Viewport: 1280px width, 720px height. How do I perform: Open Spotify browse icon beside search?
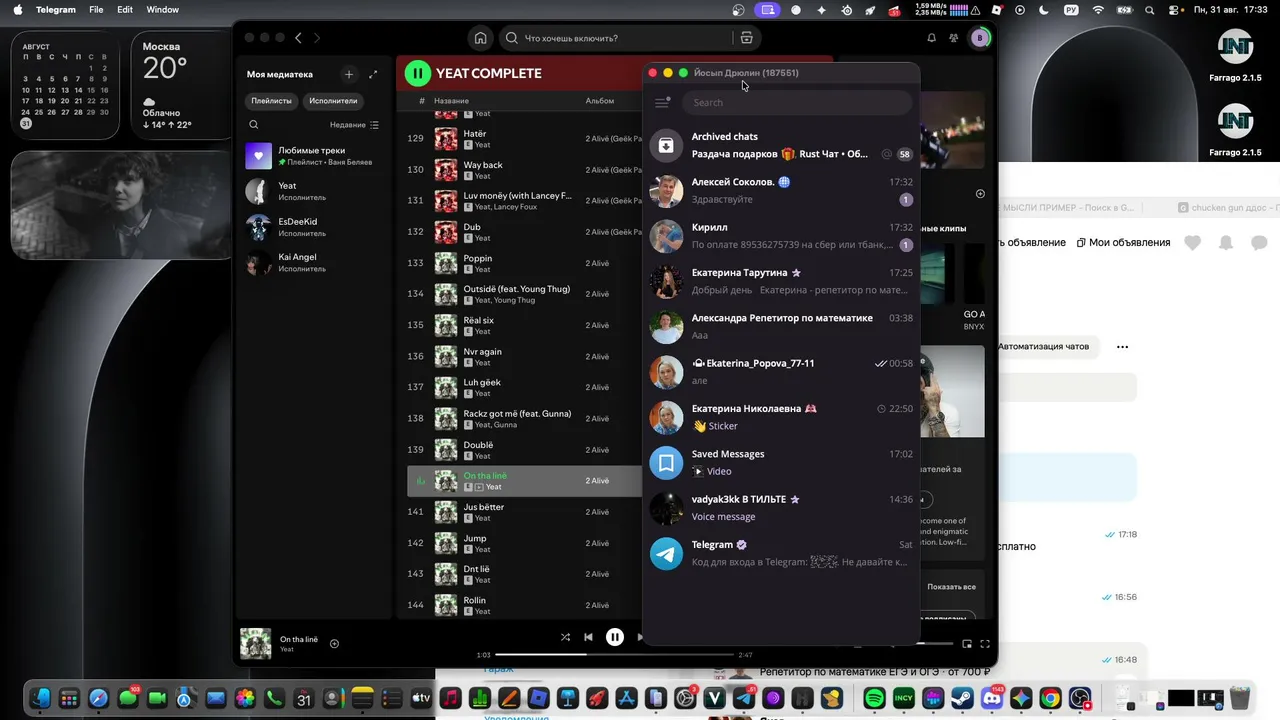click(x=746, y=38)
